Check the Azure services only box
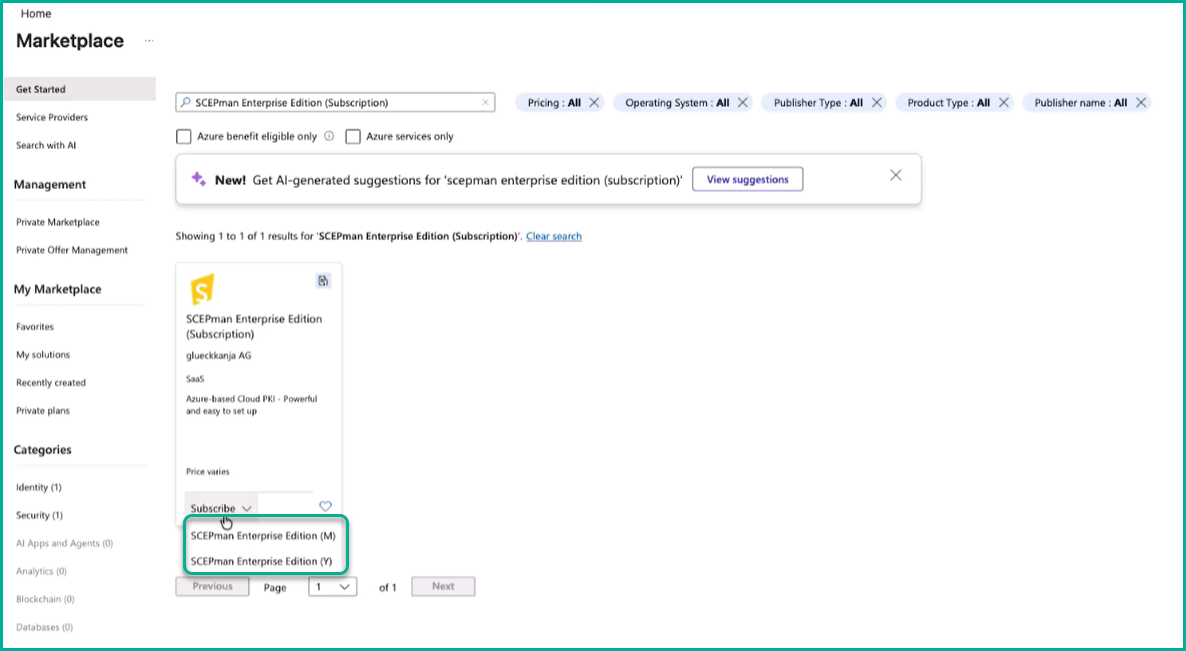Image resolution: width=1186 pixels, height=651 pixels. (353, 136)
